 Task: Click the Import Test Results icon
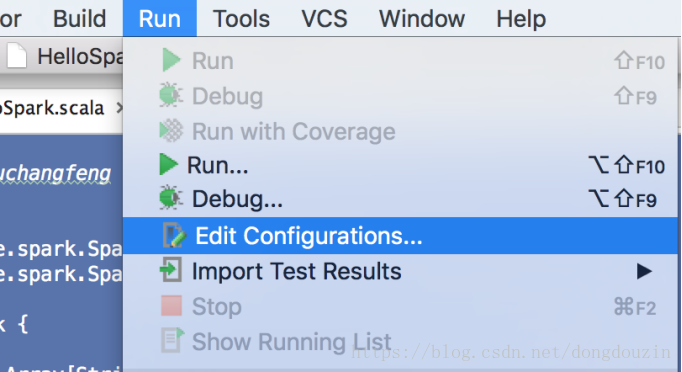[x=171, y=270]
